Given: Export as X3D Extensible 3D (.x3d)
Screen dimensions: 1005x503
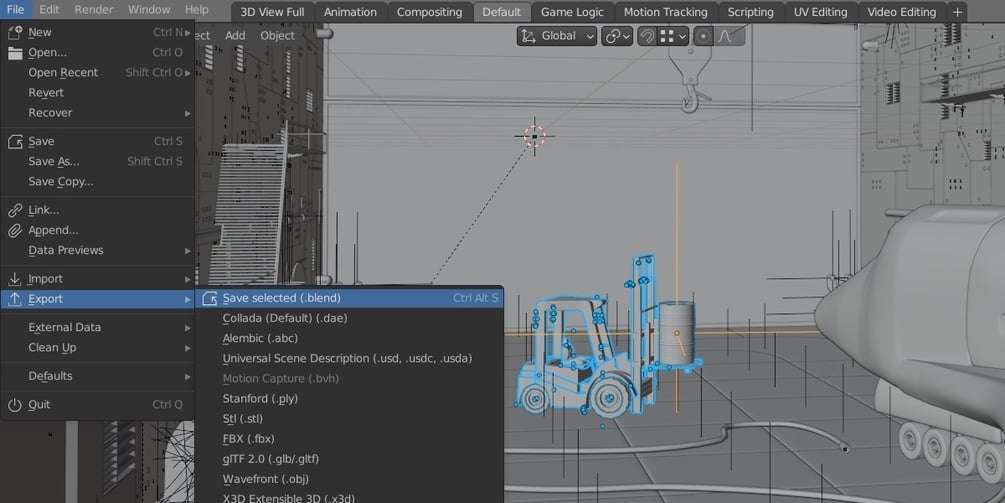Looking at the screenshot, I should click(x=349, y=497).
